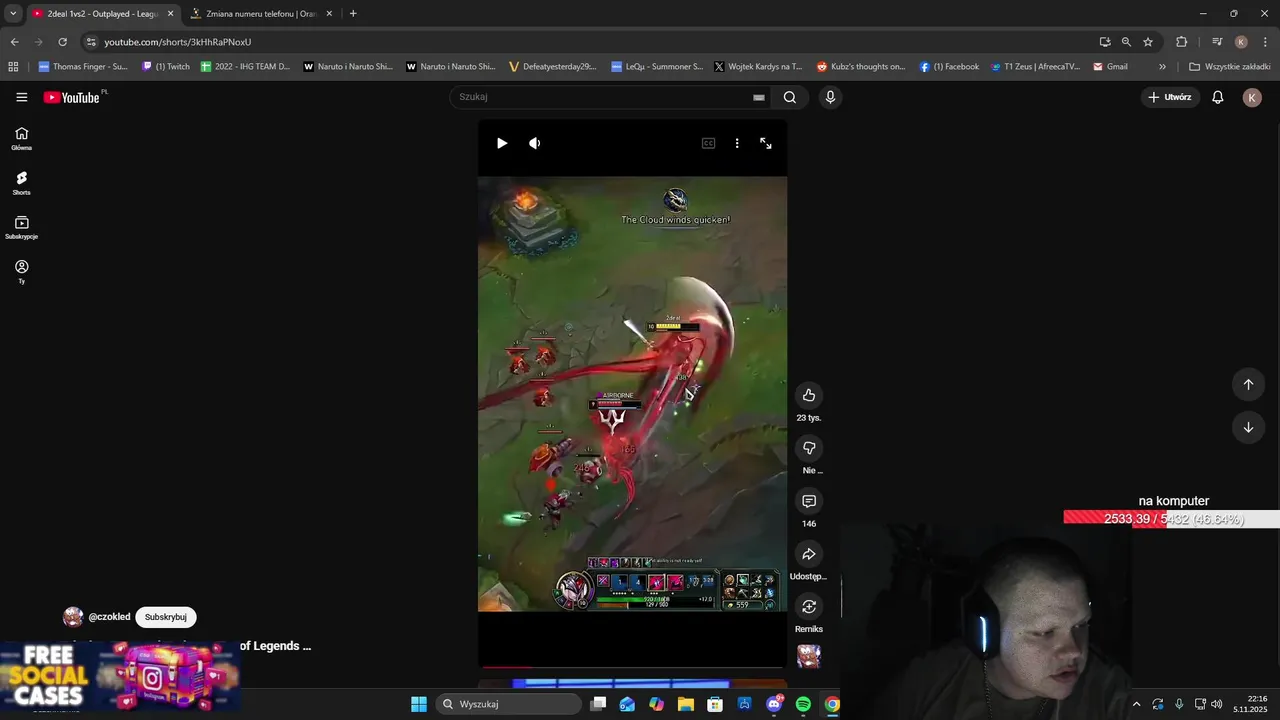The width and height of the screenshot is (1280, 720).
Task: Switch to Zmiana numeru telefonu tab
Action: pyautogui.click(x=262, y=14)
